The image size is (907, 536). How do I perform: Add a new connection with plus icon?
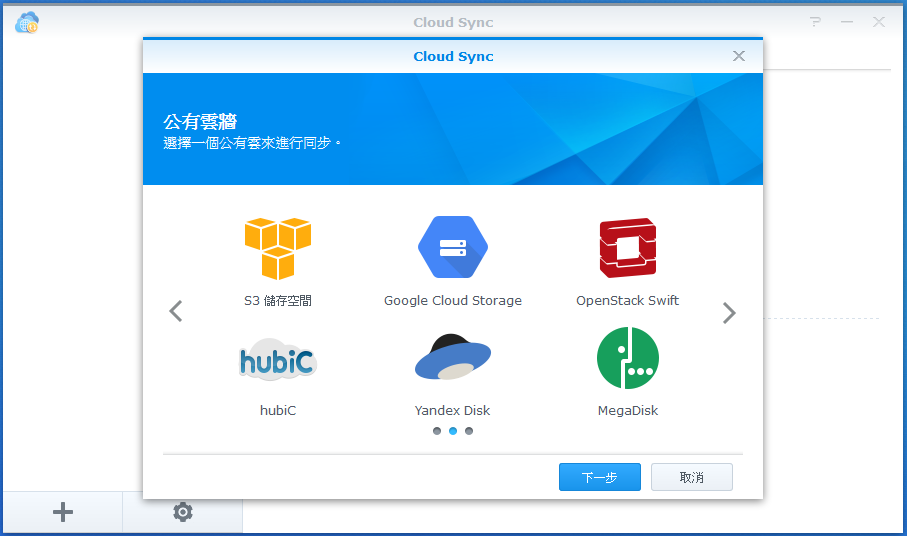[63, 512]
